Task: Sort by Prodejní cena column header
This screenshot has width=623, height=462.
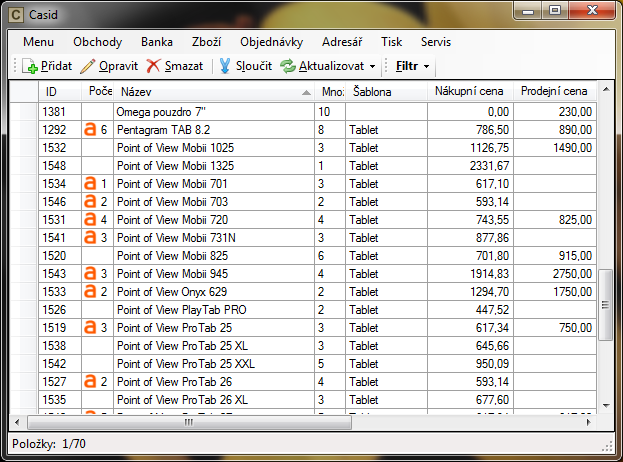Action: click(555, 92)
